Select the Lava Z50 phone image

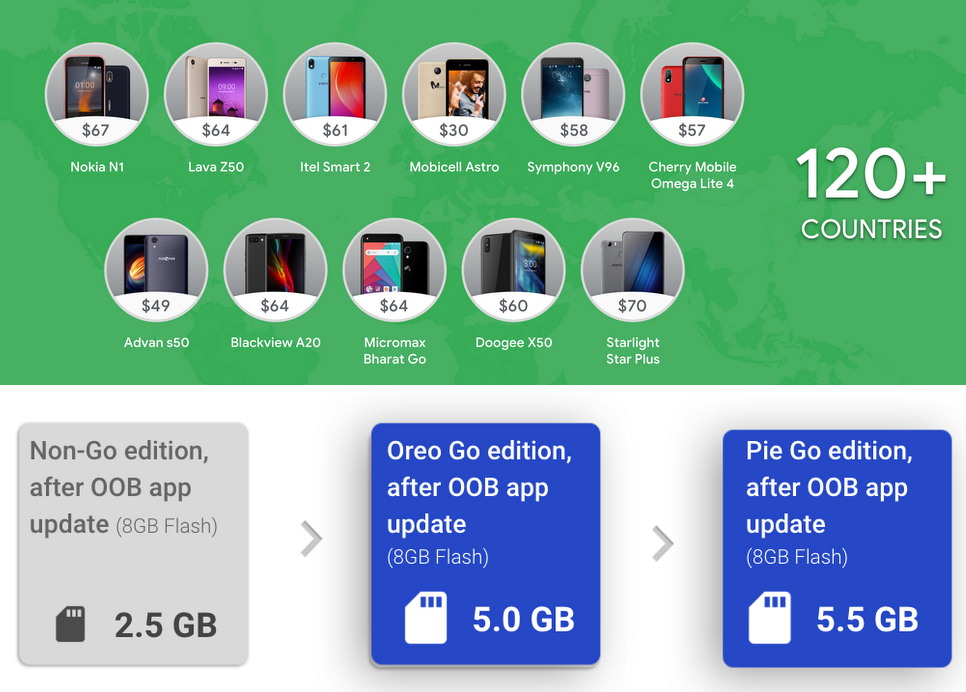[x=216, y=94]
